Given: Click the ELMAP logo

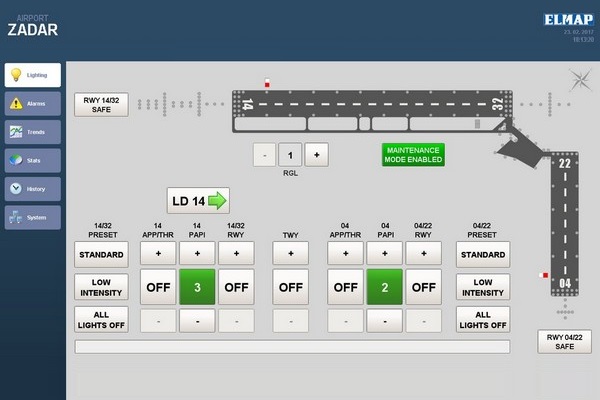Looking at the screenshot, I should tap(569, 19).
